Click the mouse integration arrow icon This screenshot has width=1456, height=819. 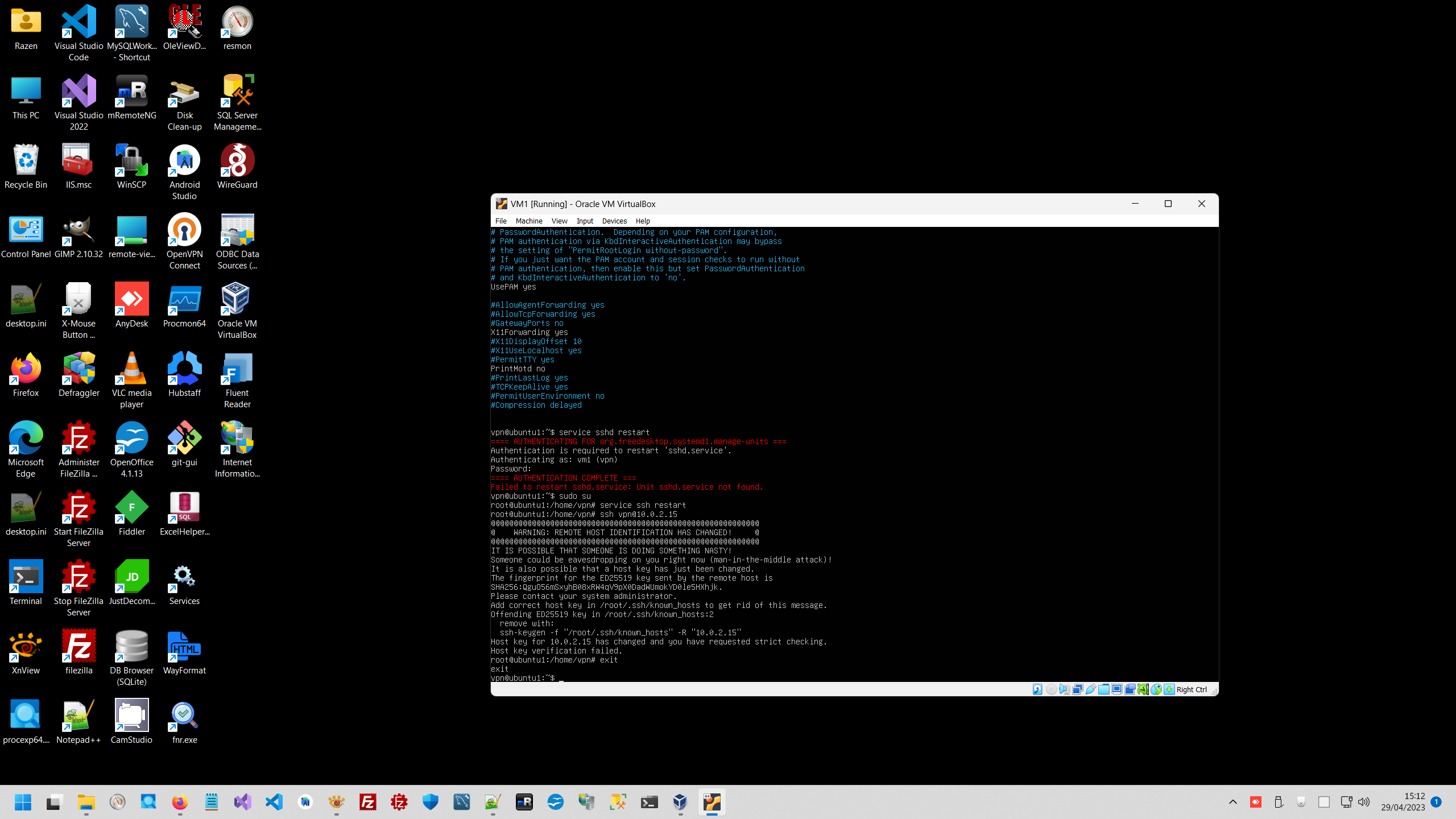(x=1156, y=689)
